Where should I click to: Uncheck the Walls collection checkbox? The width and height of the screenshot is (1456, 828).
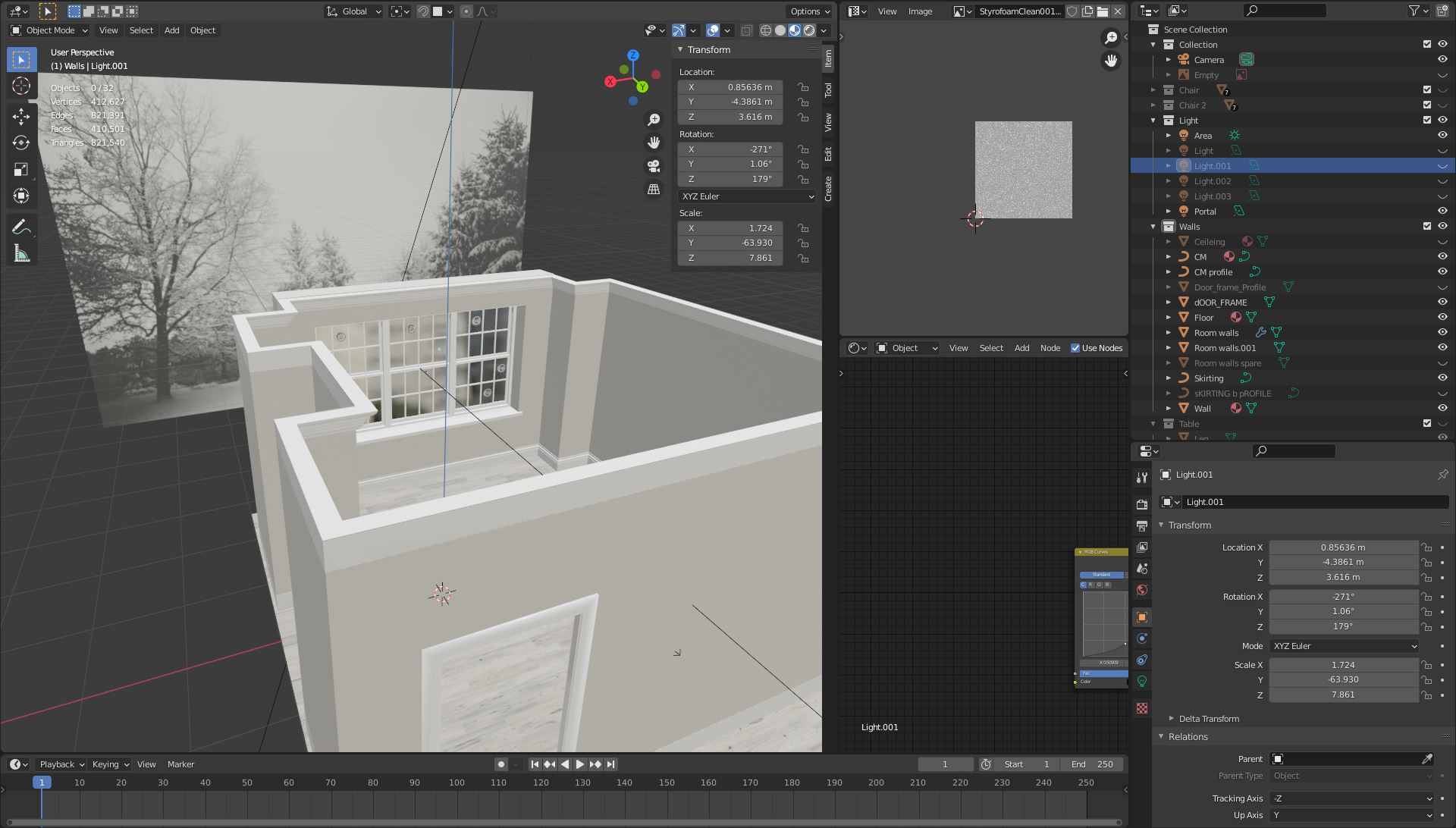1426,226
